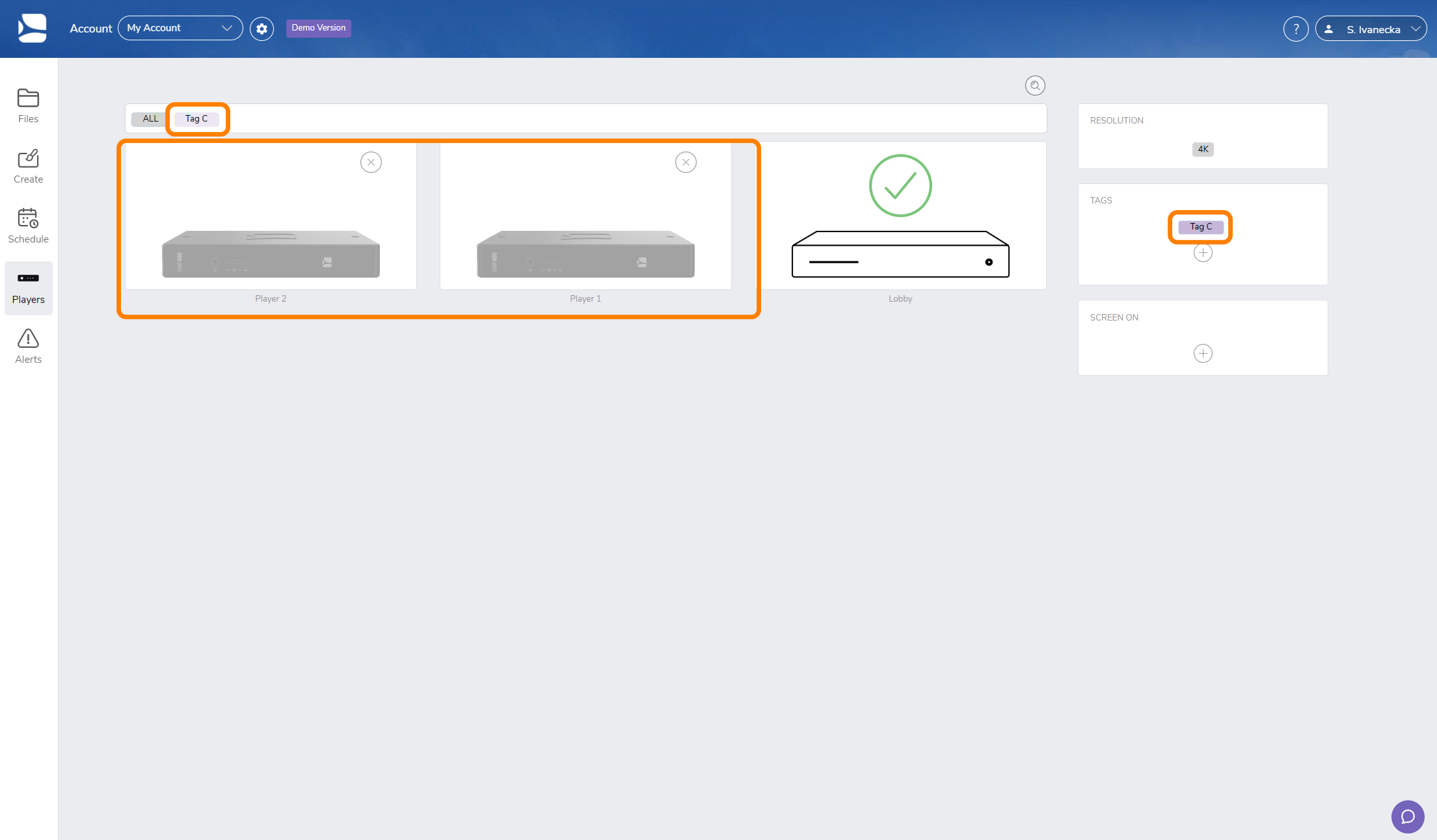Click the Tag C chip in TAGS panel

click(1201, 227)
